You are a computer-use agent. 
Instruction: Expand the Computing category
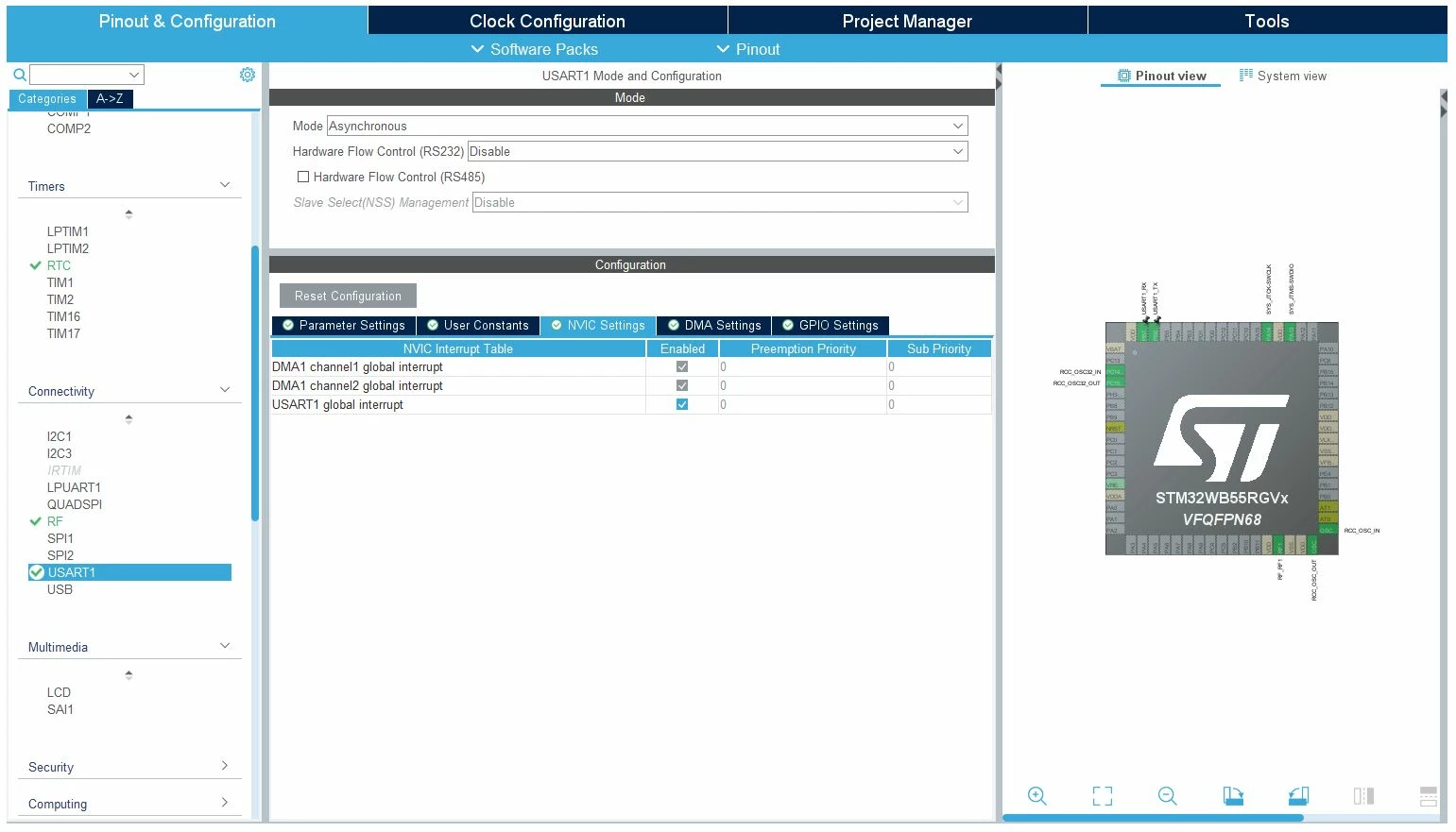tap(225, 803)
